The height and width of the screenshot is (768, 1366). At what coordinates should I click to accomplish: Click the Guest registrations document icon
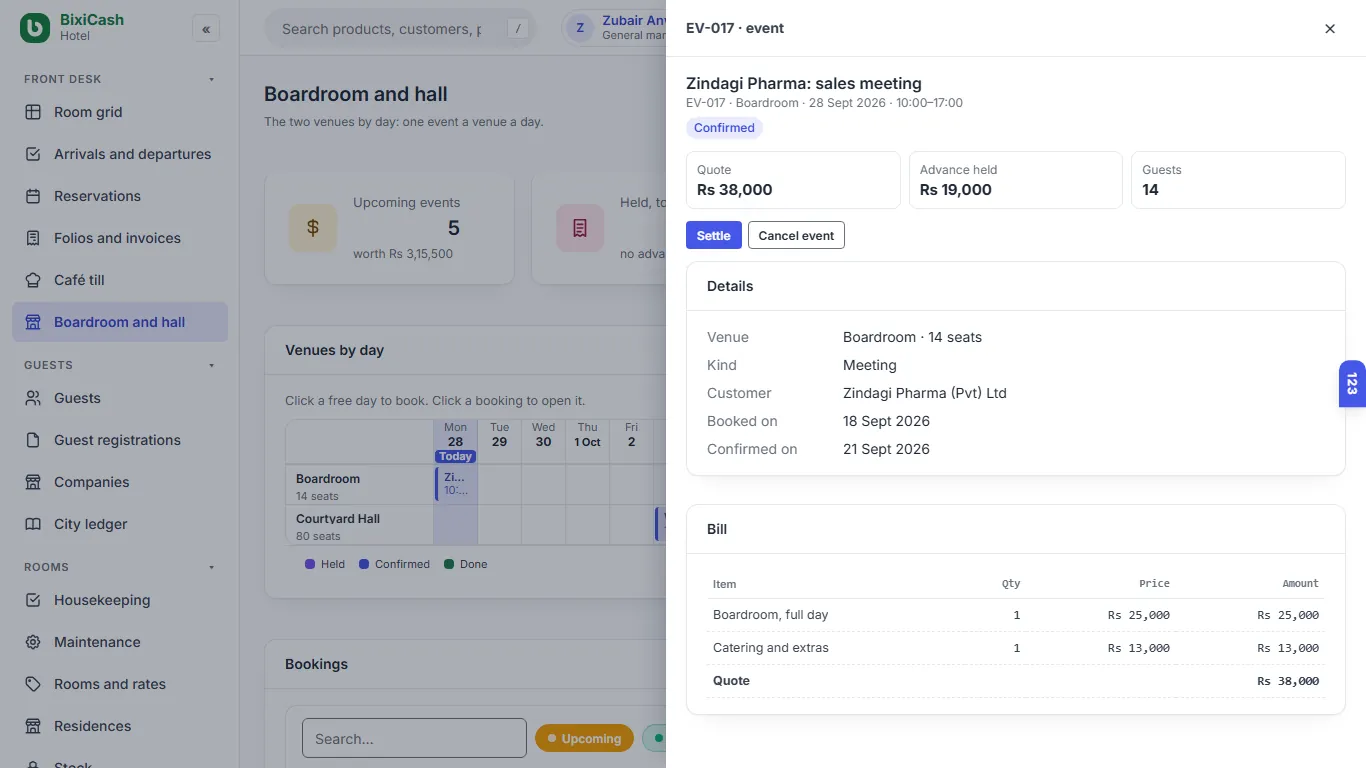pyautogui.click(x=33, y=440)
